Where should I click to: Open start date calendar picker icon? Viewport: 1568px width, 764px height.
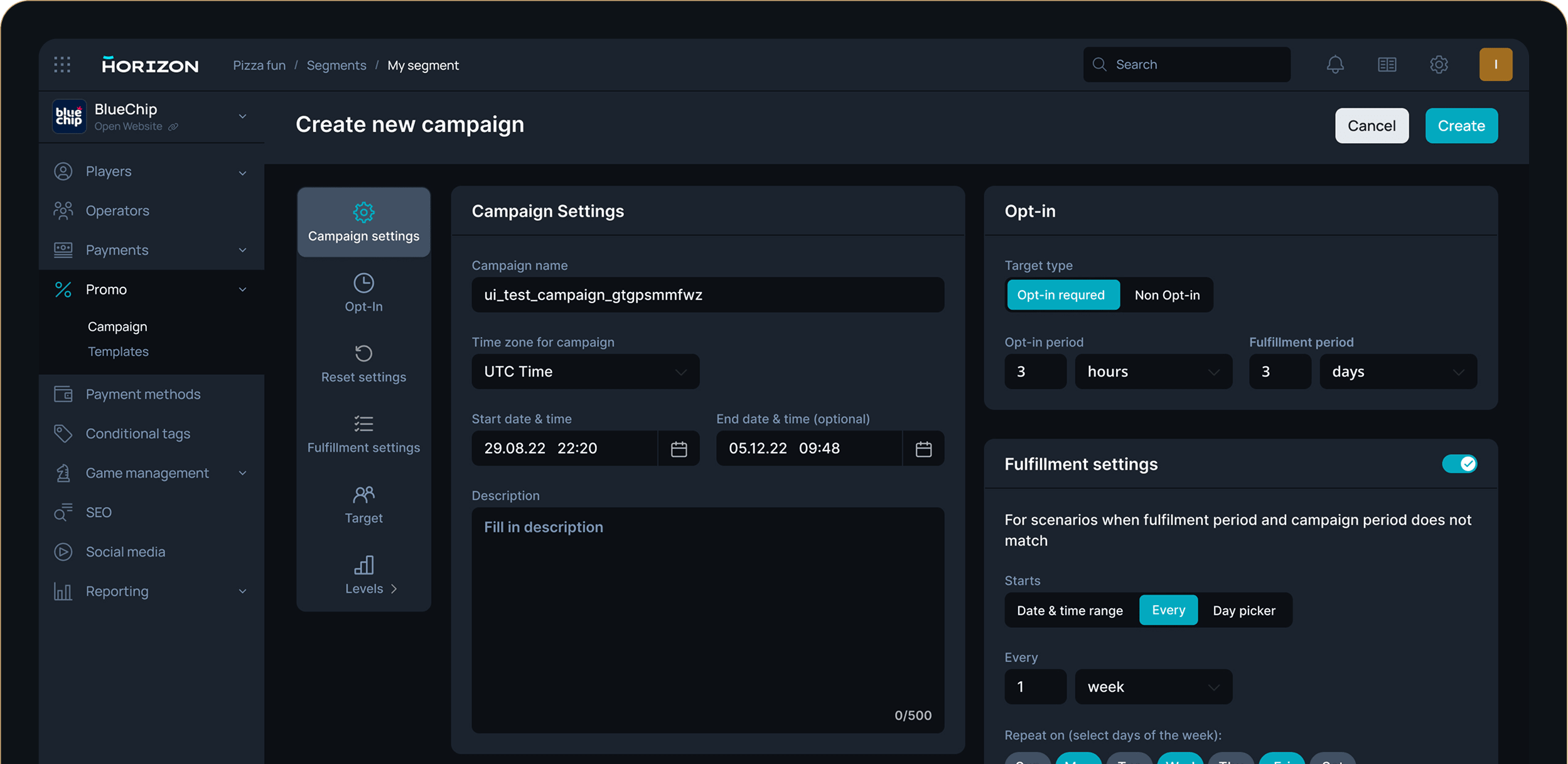[679, 449]
